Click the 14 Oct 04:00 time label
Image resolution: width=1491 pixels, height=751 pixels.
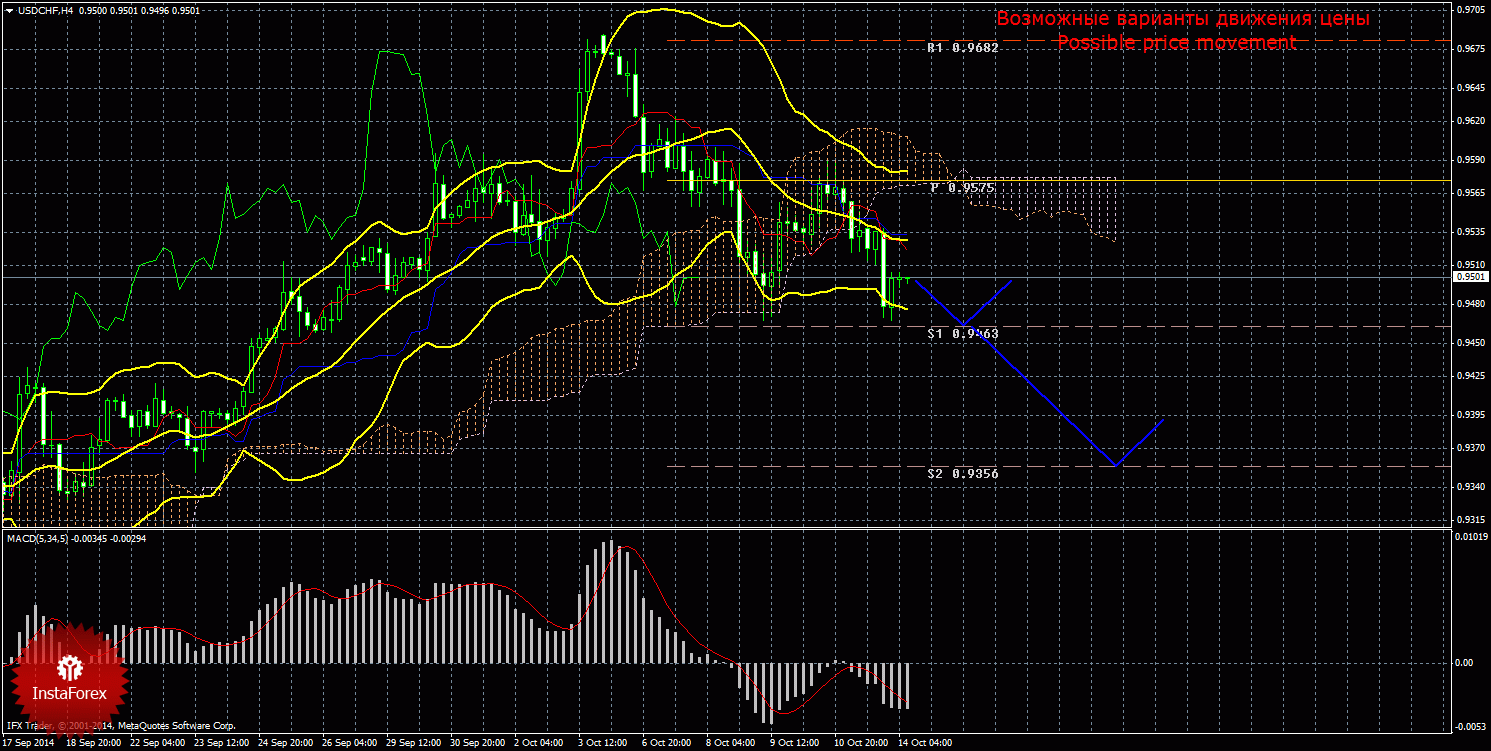coord(926,743)
